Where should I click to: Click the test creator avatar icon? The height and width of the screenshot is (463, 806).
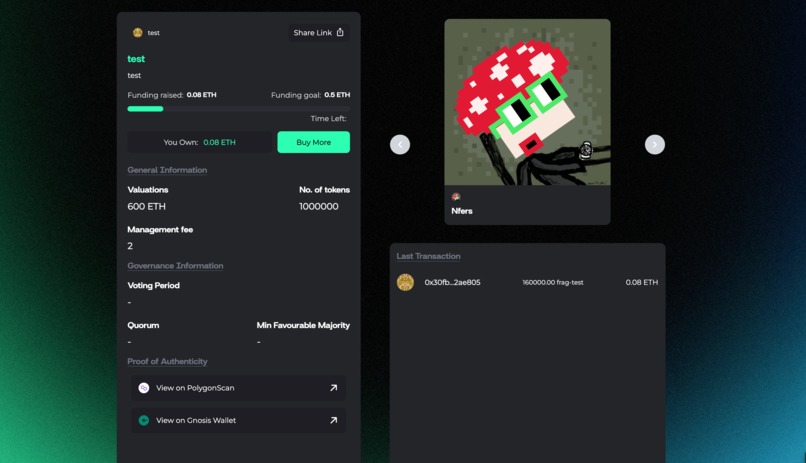137,32
